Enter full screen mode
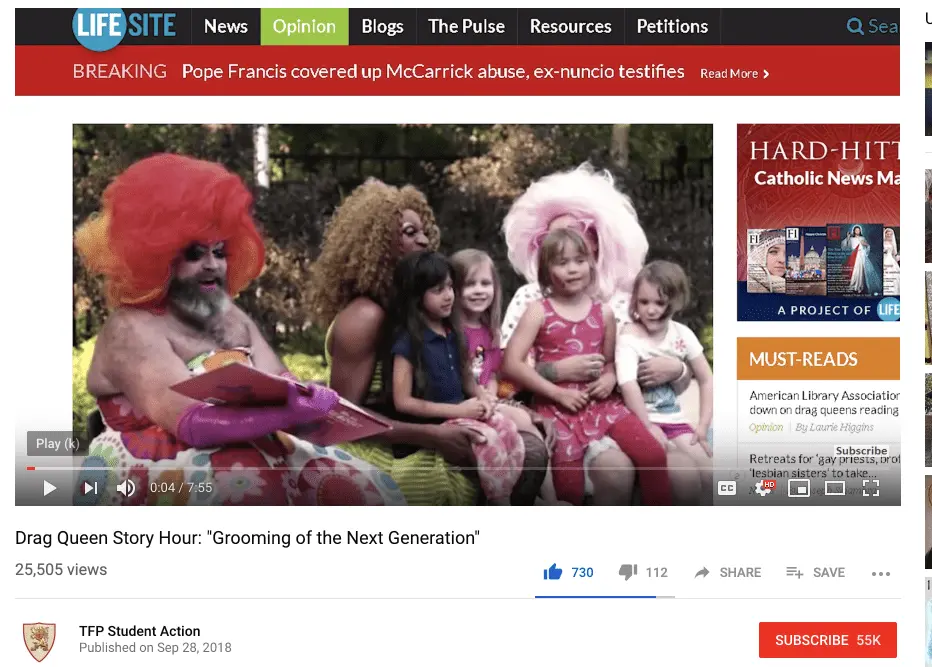 (x=870, y=488)
